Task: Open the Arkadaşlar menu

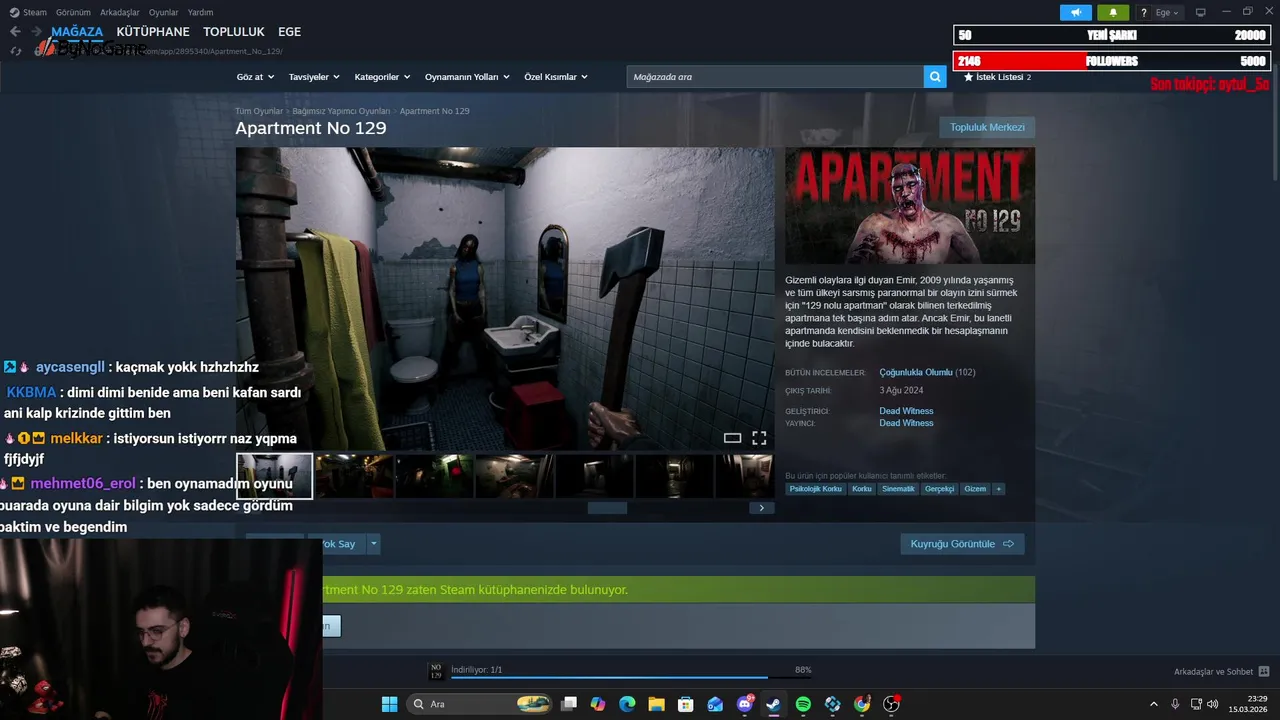Action: (x=120, y=12)
